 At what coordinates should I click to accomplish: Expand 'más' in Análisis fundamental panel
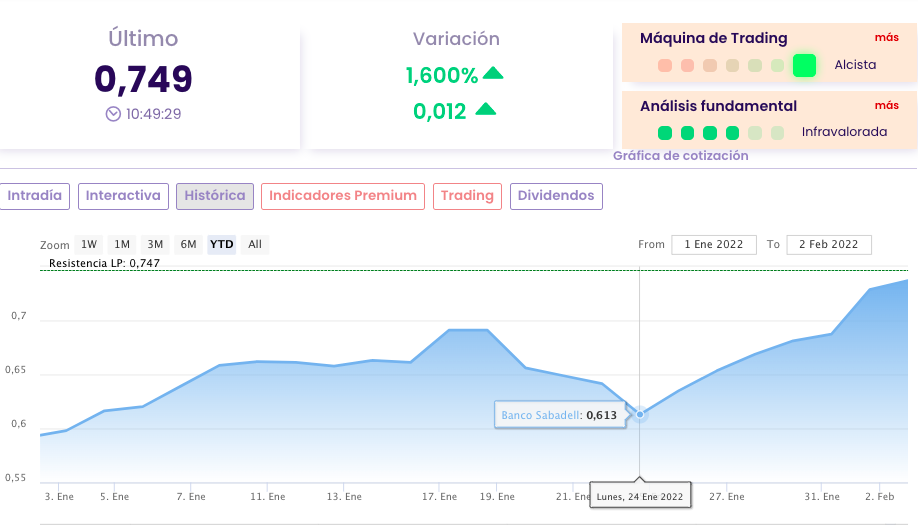pos(886,105)
